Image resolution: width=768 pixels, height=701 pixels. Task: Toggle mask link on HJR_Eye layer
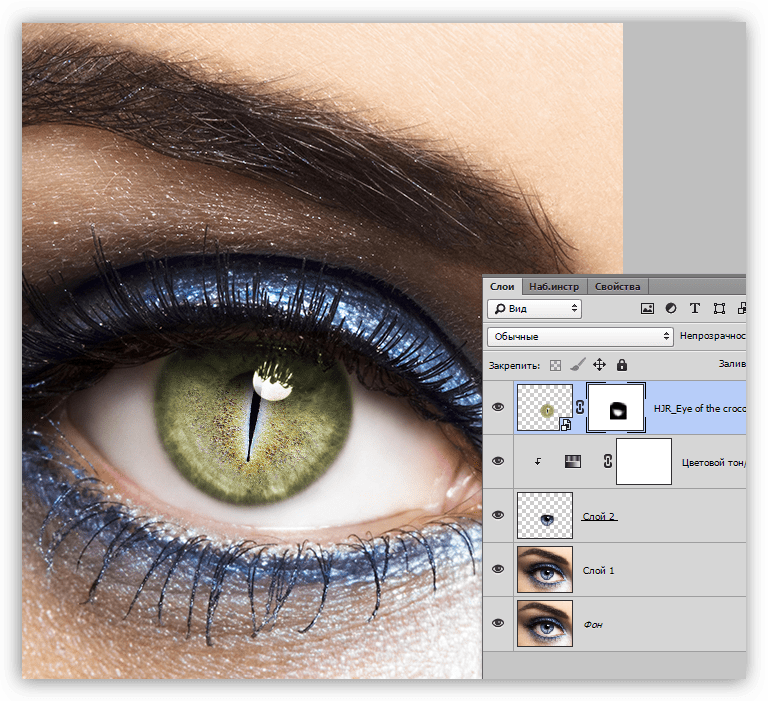[x=580, y=408]
